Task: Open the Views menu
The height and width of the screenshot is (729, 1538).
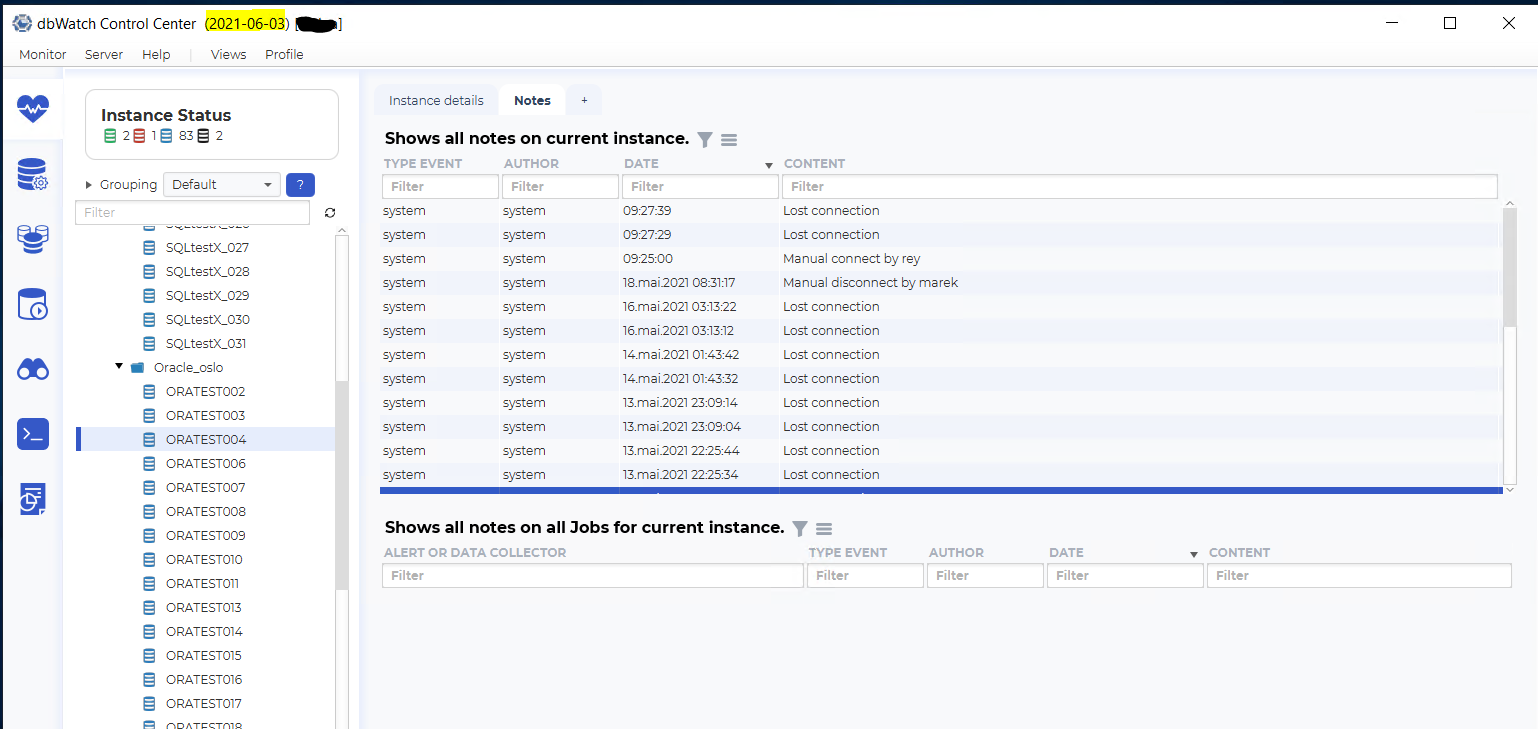Action: click(228, 55)
